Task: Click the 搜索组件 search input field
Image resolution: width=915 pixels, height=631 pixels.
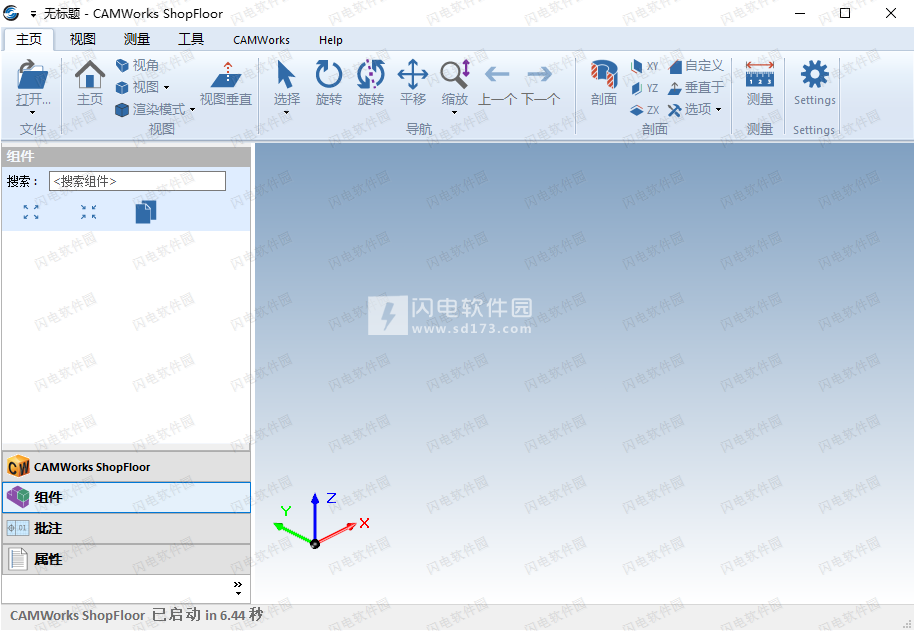Action: click(x=137, y=181)
